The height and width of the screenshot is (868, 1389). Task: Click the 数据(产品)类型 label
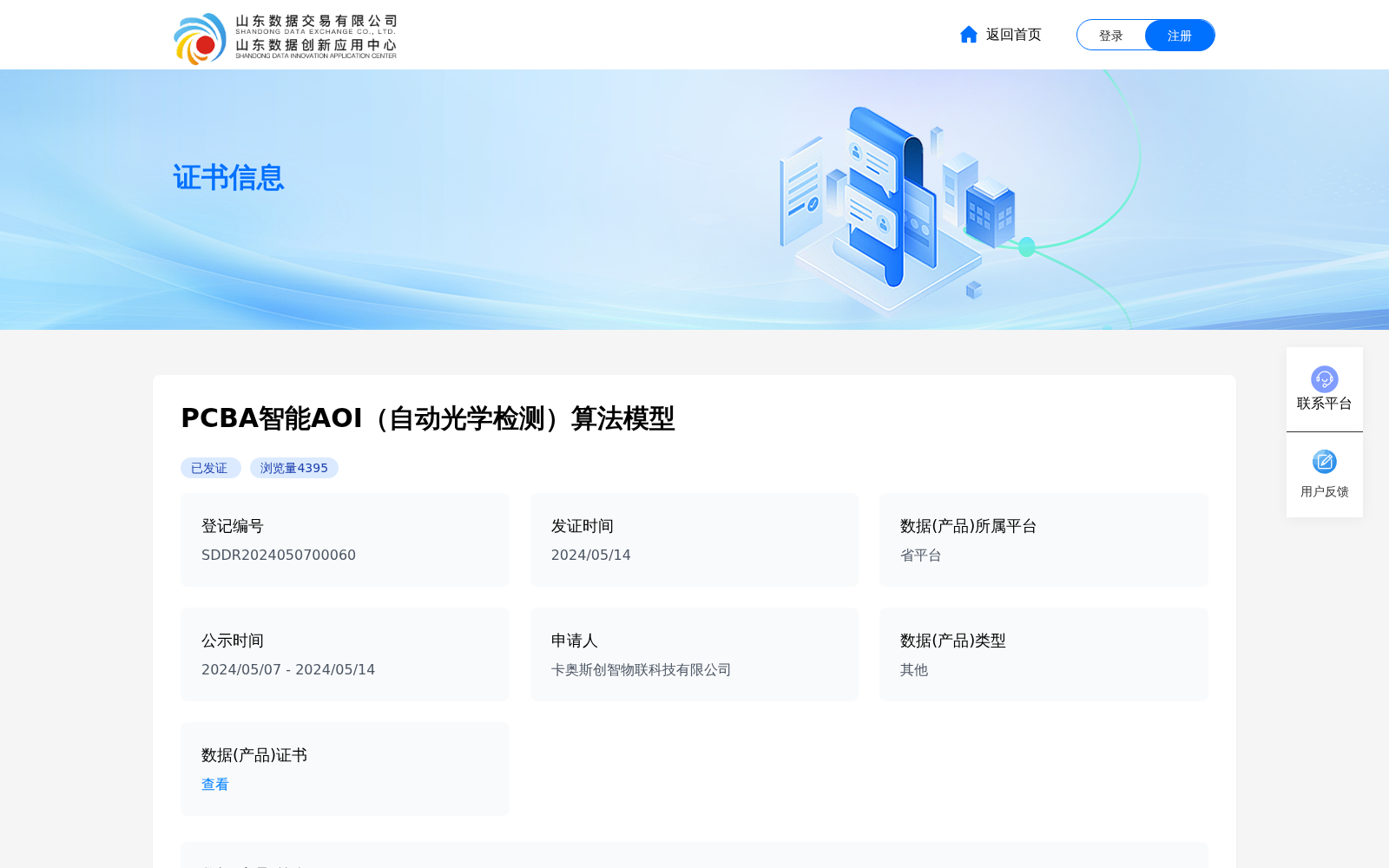953,641
